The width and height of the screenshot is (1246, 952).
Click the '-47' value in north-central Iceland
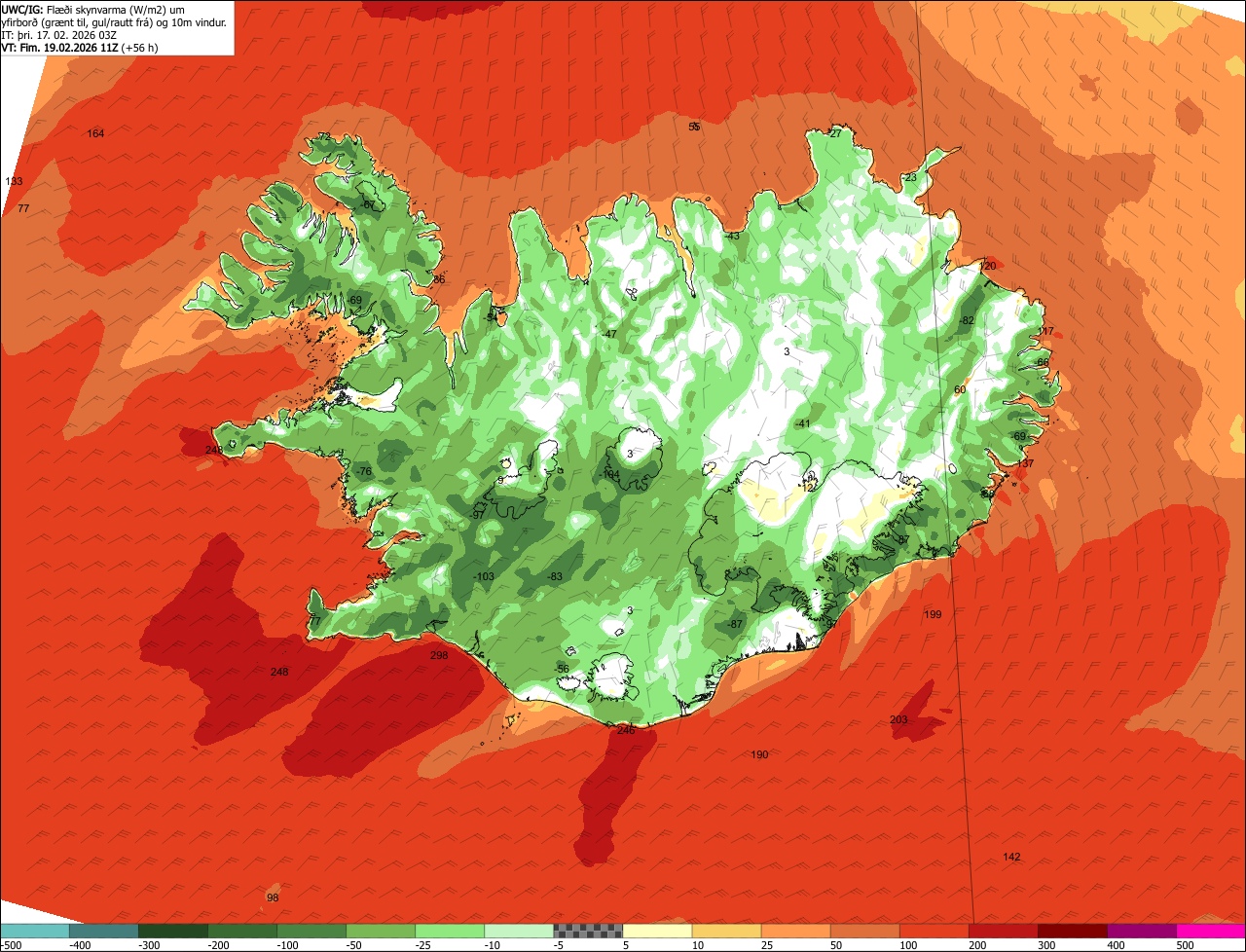[x=609, y=334]
